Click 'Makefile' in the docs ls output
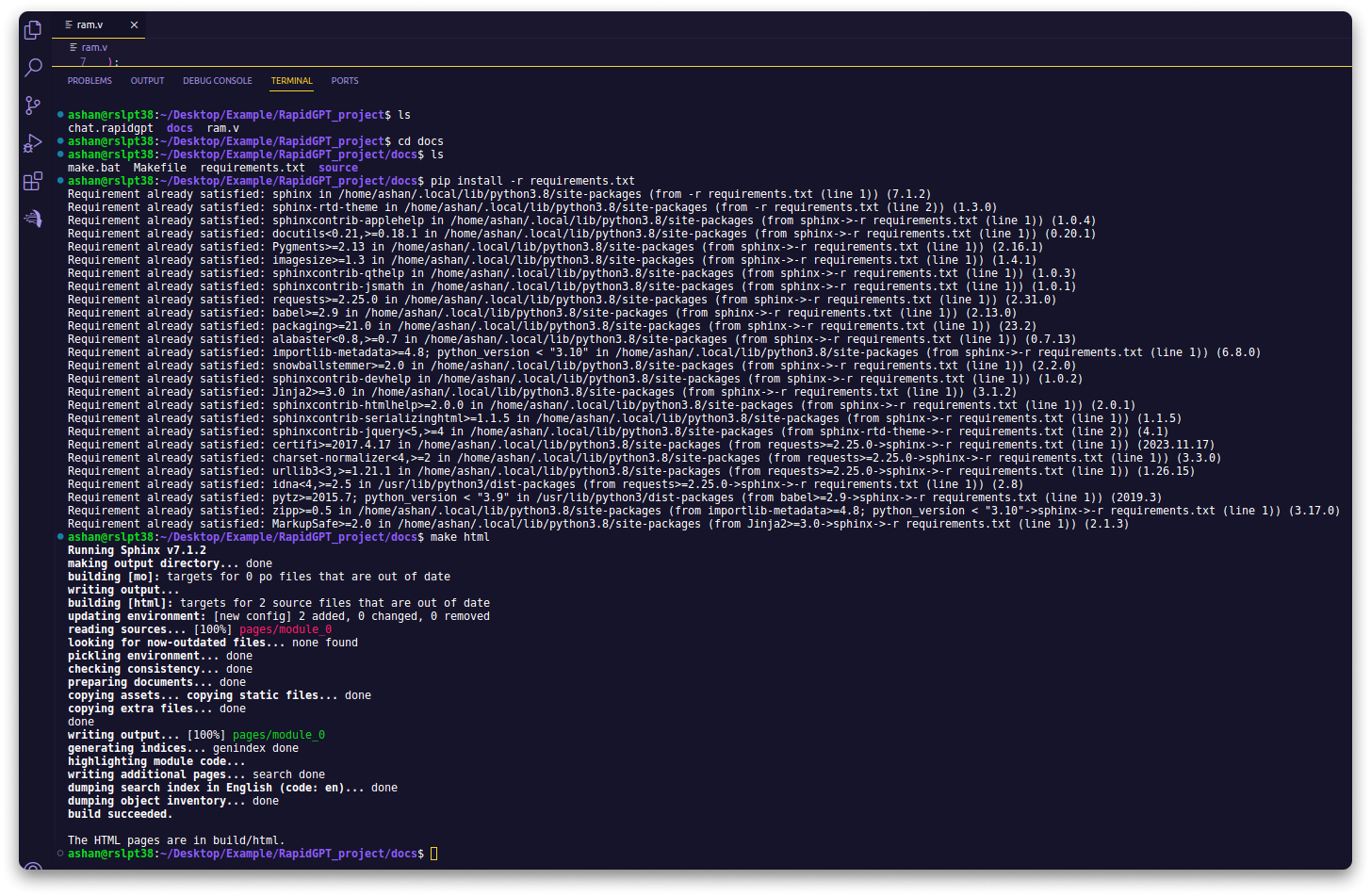Image resolution: width=1371 pixels, height=896 pixels. coord(160,168)
